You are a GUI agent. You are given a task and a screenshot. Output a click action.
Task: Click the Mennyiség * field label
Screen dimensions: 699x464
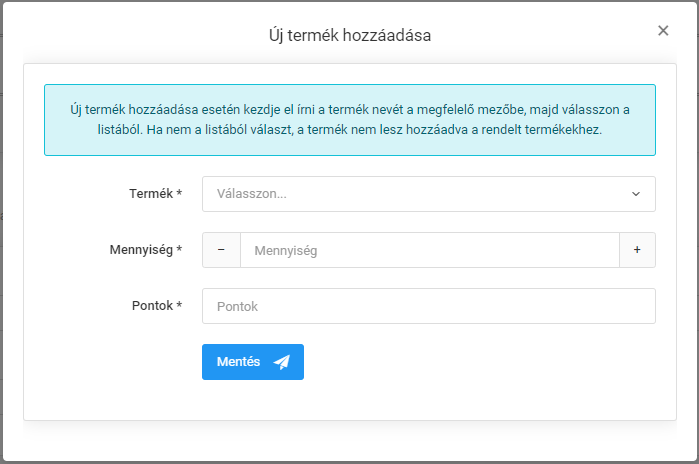[141, 250]
